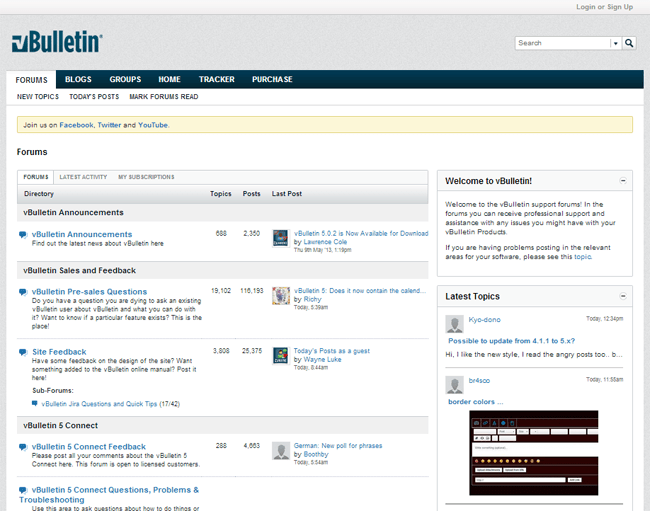Collapse the Latest Topics panel

pos(623,296)
